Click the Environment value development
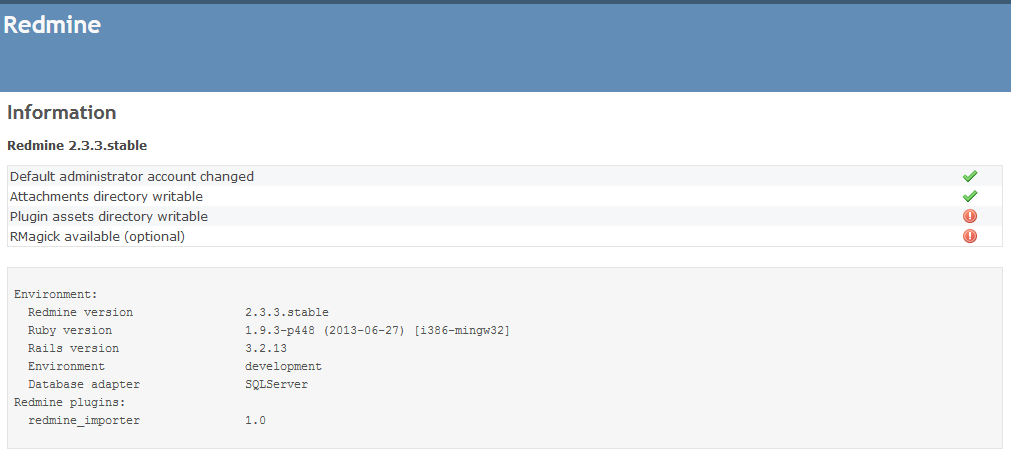The width and height of the screenshot is (1011, 471). pos(283,366)
